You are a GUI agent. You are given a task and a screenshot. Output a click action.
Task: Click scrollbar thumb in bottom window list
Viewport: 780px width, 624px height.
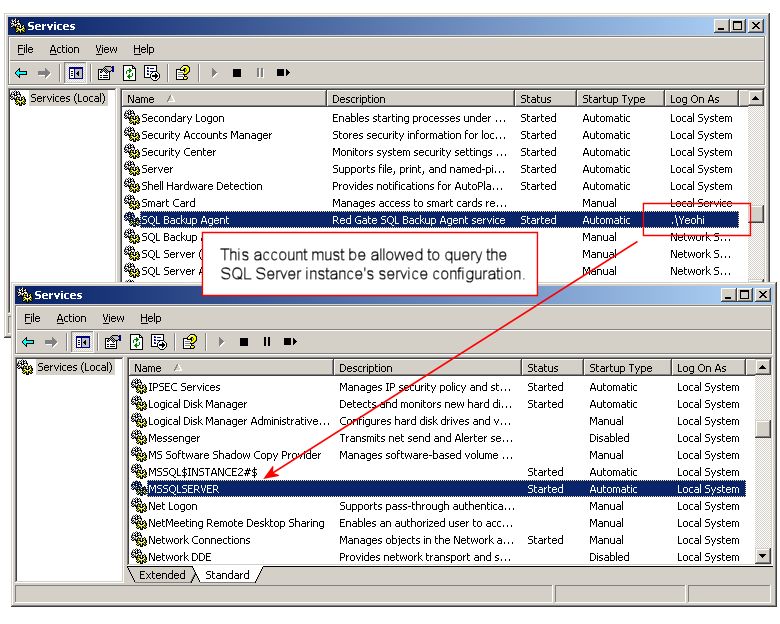click(763, 429)
